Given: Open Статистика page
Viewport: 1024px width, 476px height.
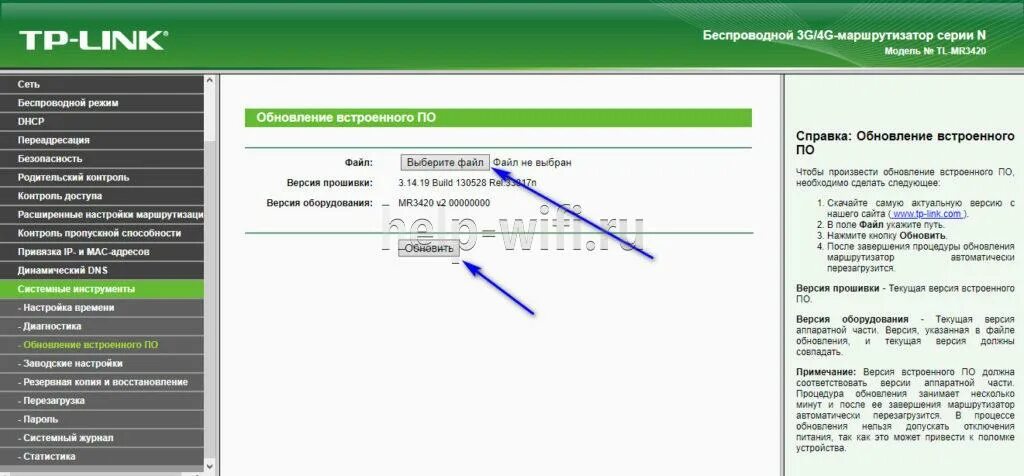Looking at the screenshot, I should pyautogui.click(x=102, y=456).
